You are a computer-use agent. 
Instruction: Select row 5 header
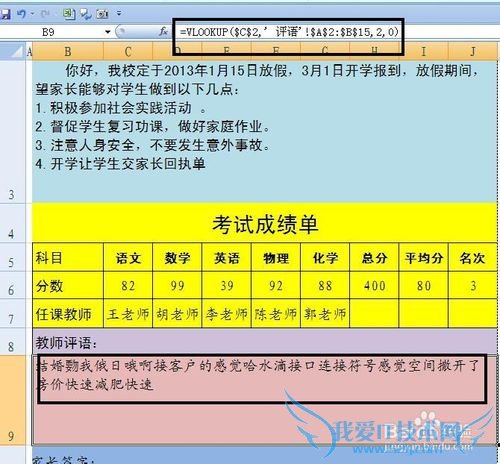[13, 257]
